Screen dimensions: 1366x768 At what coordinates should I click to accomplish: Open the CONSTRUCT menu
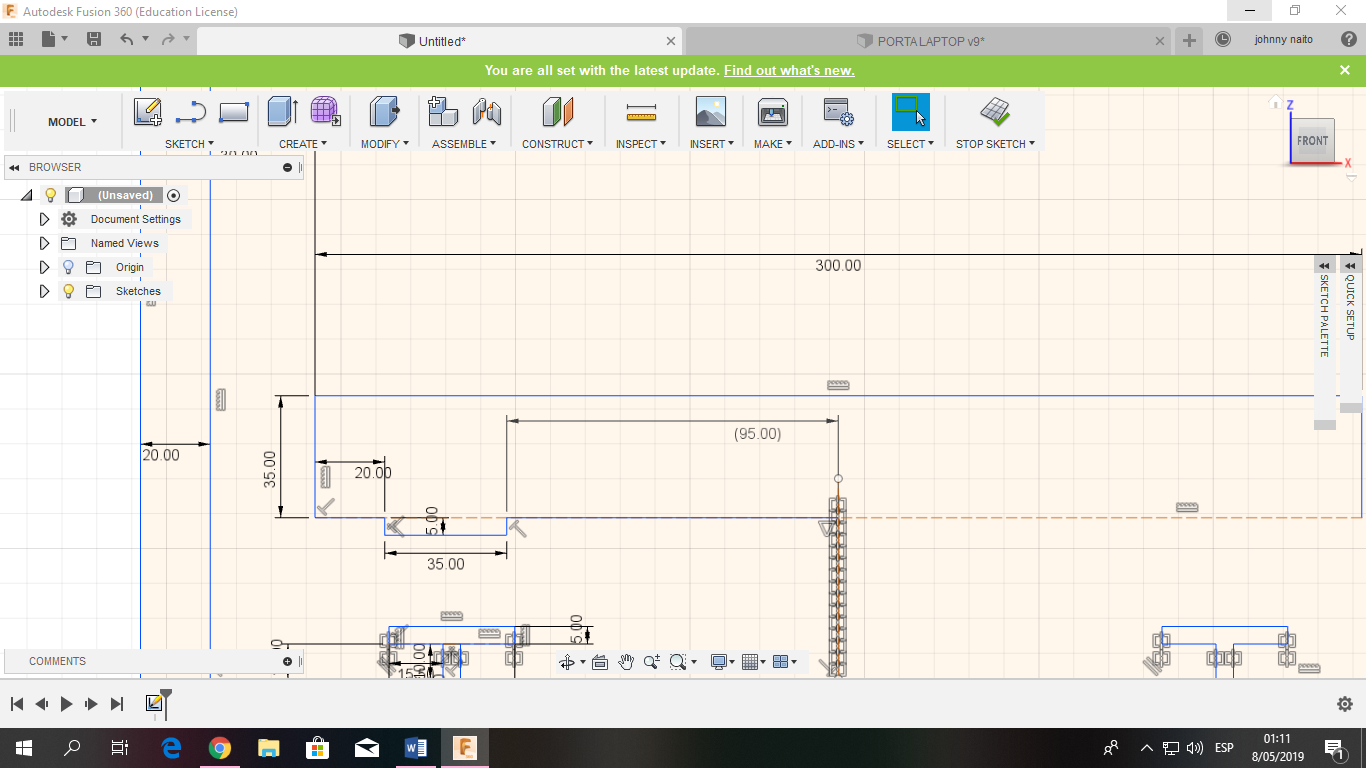(558, 144)
